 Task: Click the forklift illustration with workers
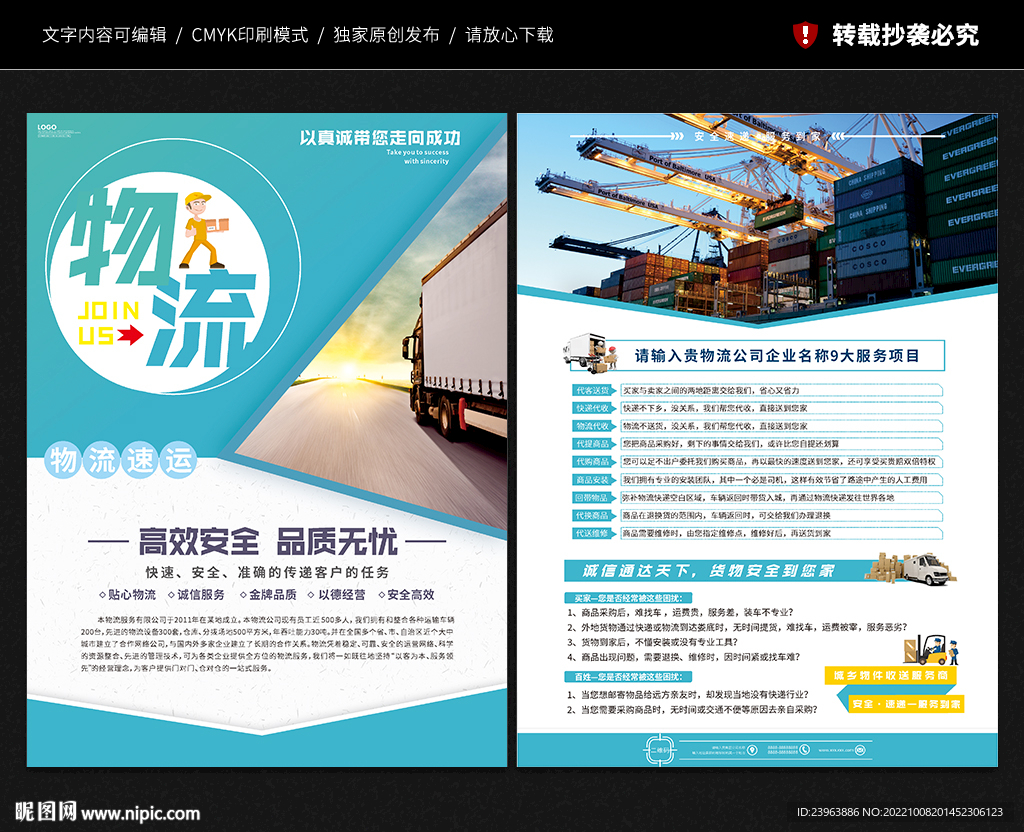(x=931, y=649)
